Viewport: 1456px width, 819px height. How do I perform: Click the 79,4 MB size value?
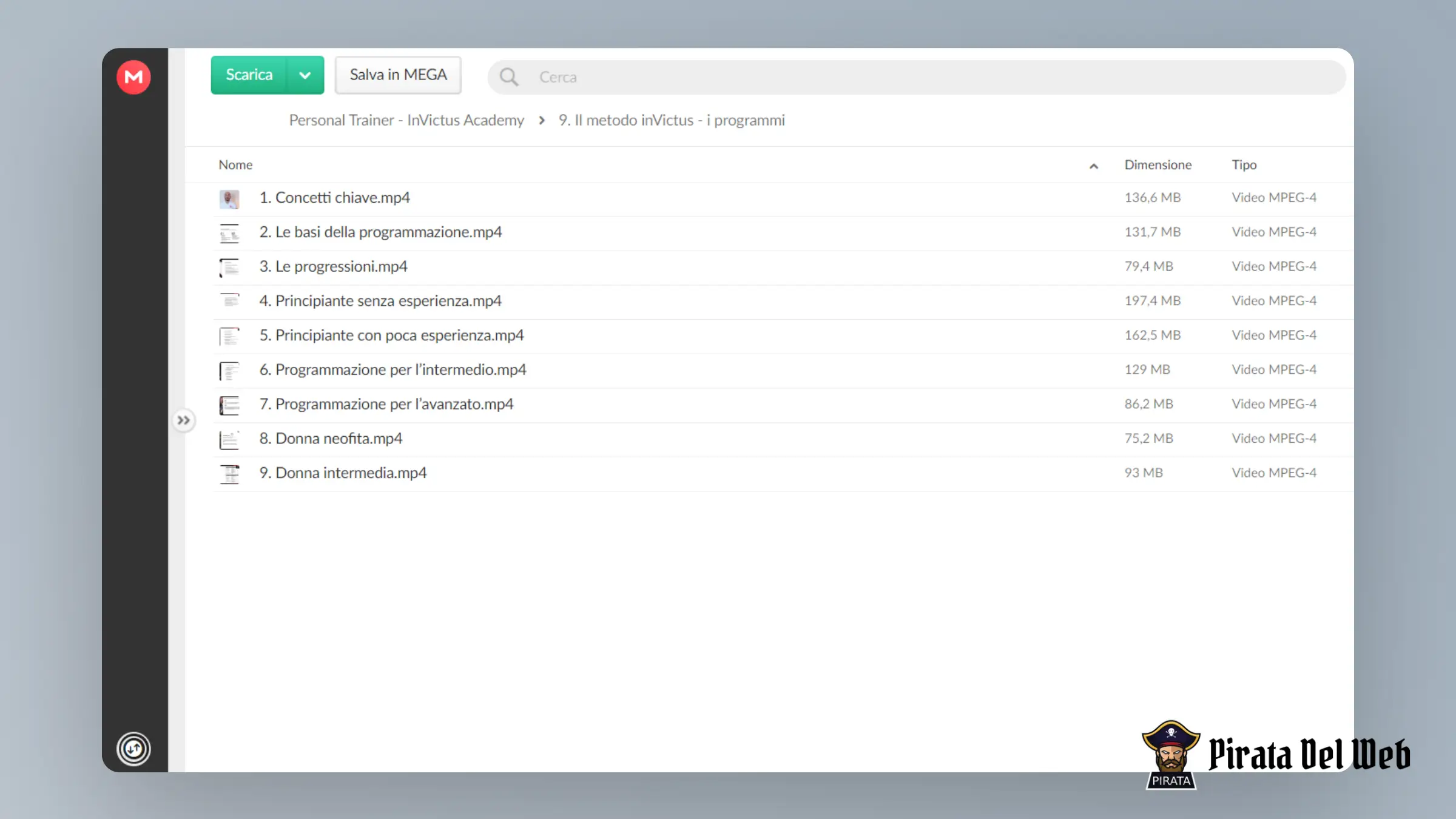pos(1149,266)
